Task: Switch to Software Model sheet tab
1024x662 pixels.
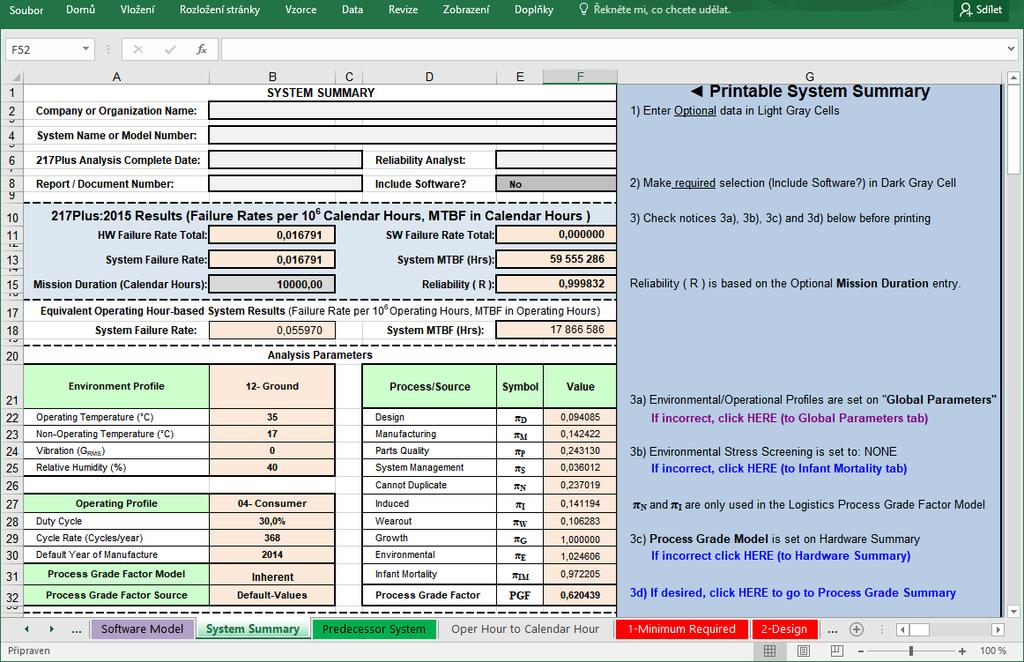Action: (142, 629)
